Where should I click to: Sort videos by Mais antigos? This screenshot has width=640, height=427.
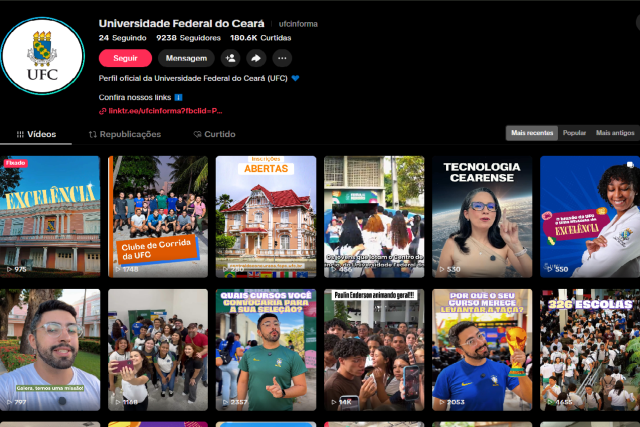(615, 133)
